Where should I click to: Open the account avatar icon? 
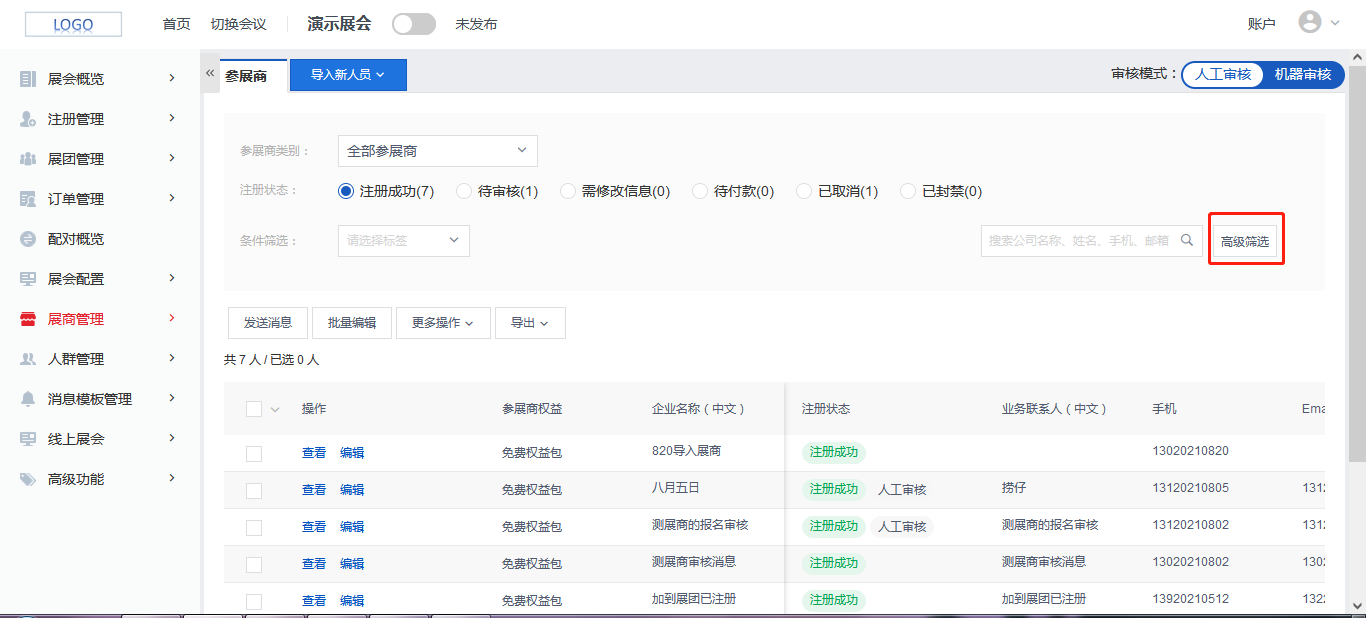click(1309, 23)
